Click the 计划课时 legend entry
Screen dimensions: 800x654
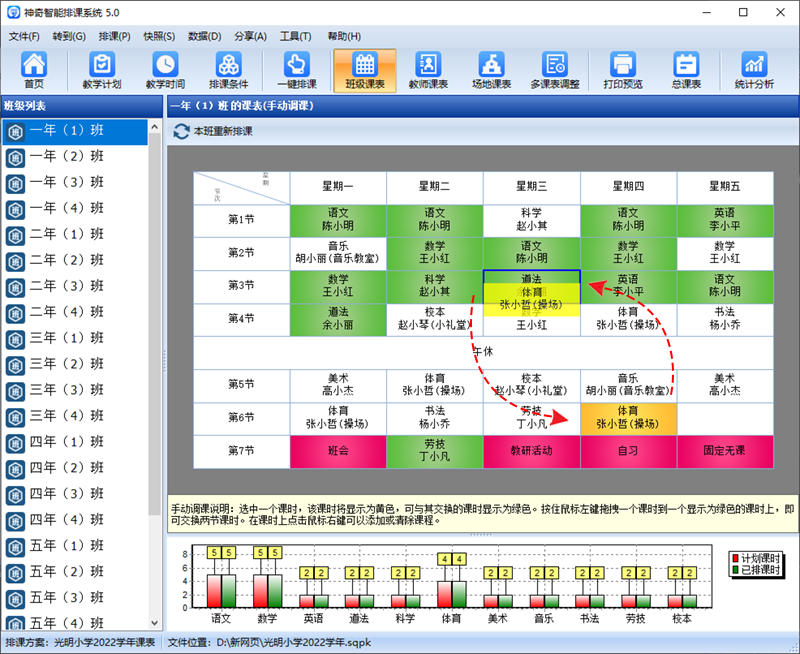(x=756, y=559)
